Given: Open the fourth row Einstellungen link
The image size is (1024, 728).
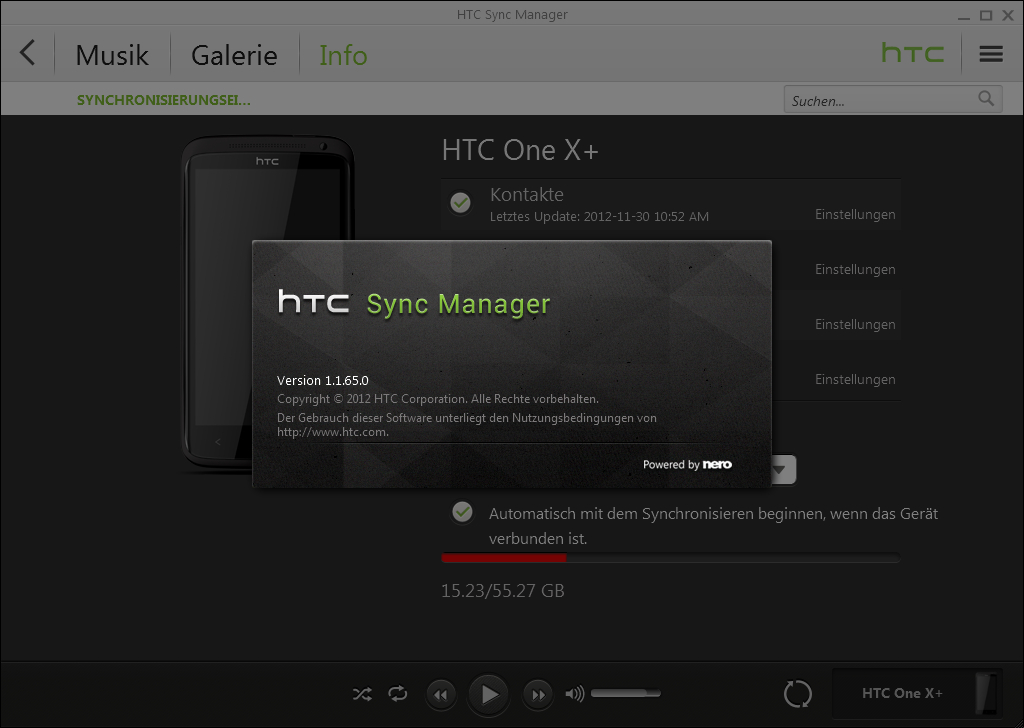Looking at the screenshot, I should (x=855, y=379).
